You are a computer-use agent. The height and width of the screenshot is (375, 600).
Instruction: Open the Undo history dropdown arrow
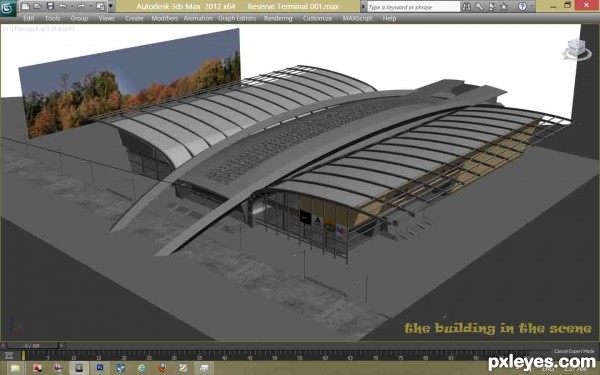tap(72, 6)
